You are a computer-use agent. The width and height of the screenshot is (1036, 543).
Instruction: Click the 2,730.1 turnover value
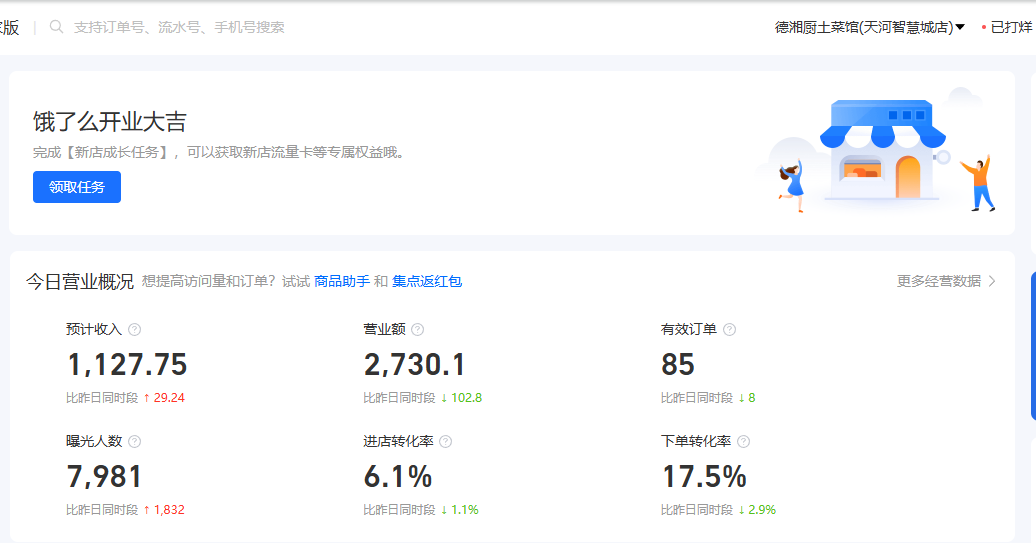click(414, 365)
